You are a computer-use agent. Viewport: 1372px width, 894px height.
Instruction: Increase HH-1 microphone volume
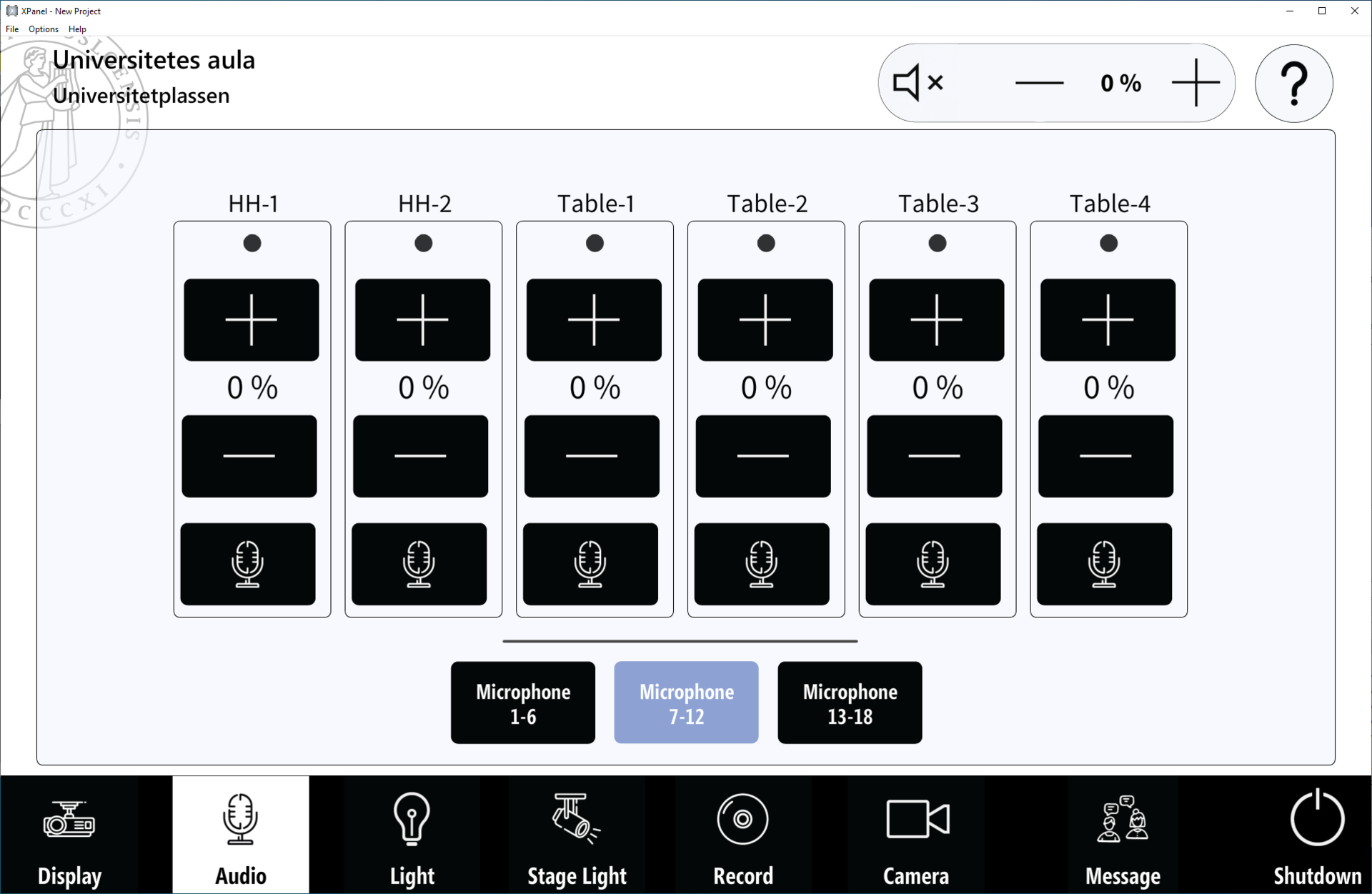tap(252, 319)
